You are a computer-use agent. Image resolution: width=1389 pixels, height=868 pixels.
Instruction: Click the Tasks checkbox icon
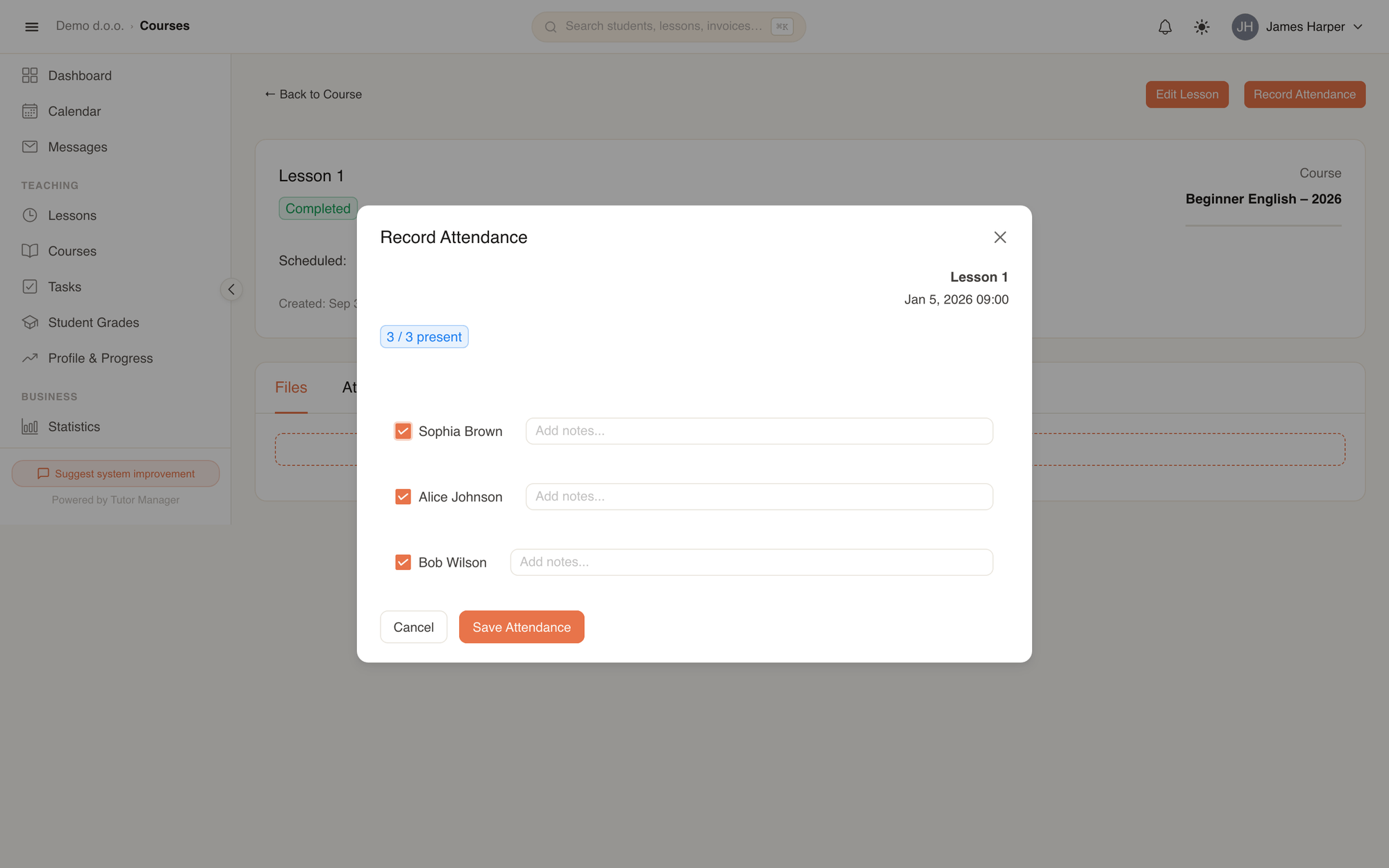pos(30,286)
